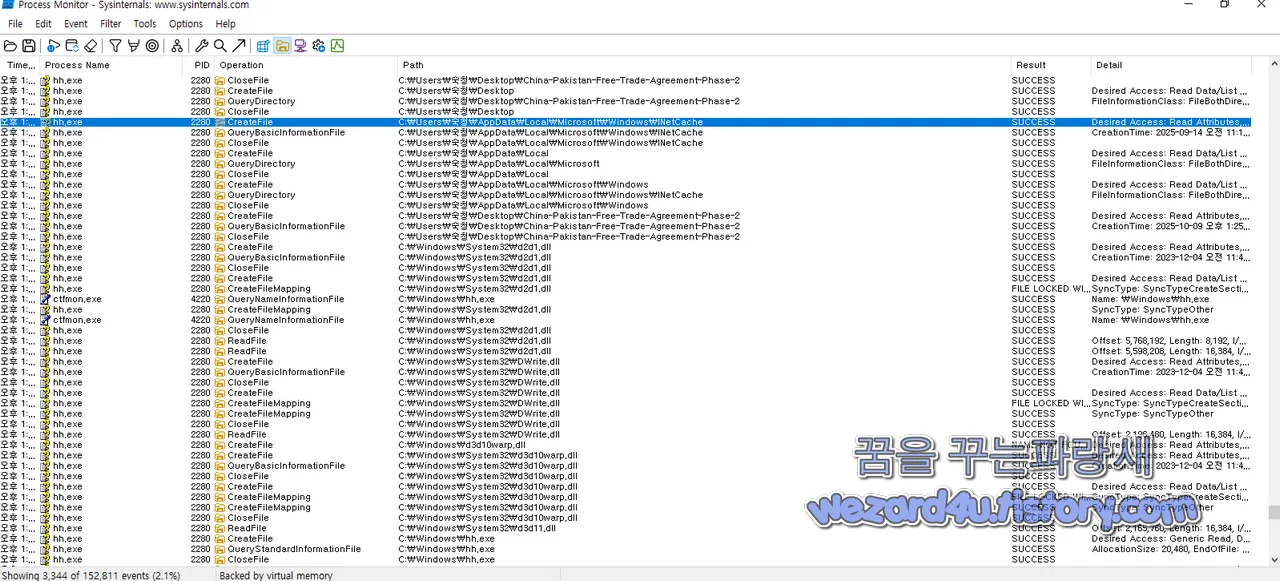Clear the event display with eraser icon

(91, 46)
